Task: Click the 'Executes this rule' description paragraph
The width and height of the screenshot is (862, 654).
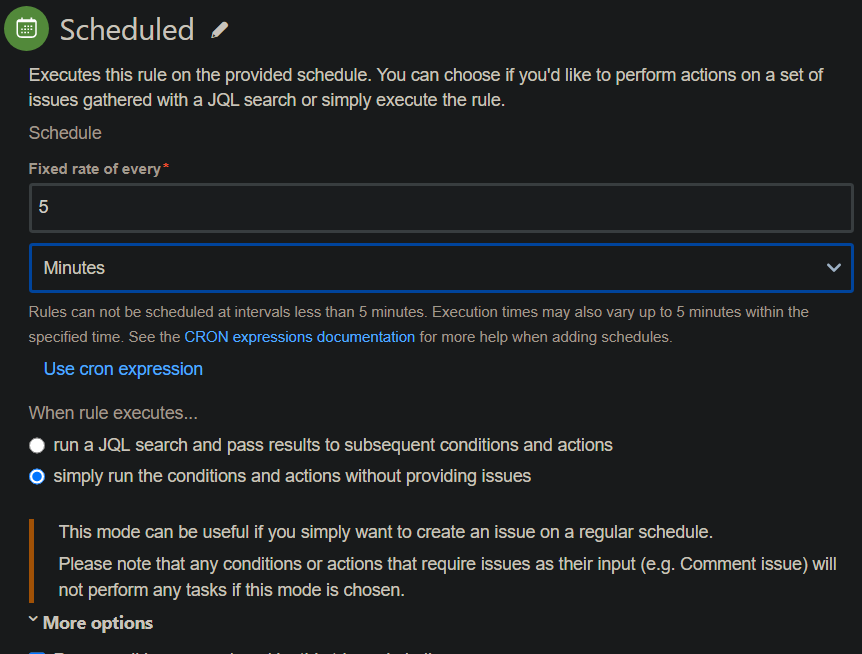Action: pyautogui.click(x=426, y=87)
